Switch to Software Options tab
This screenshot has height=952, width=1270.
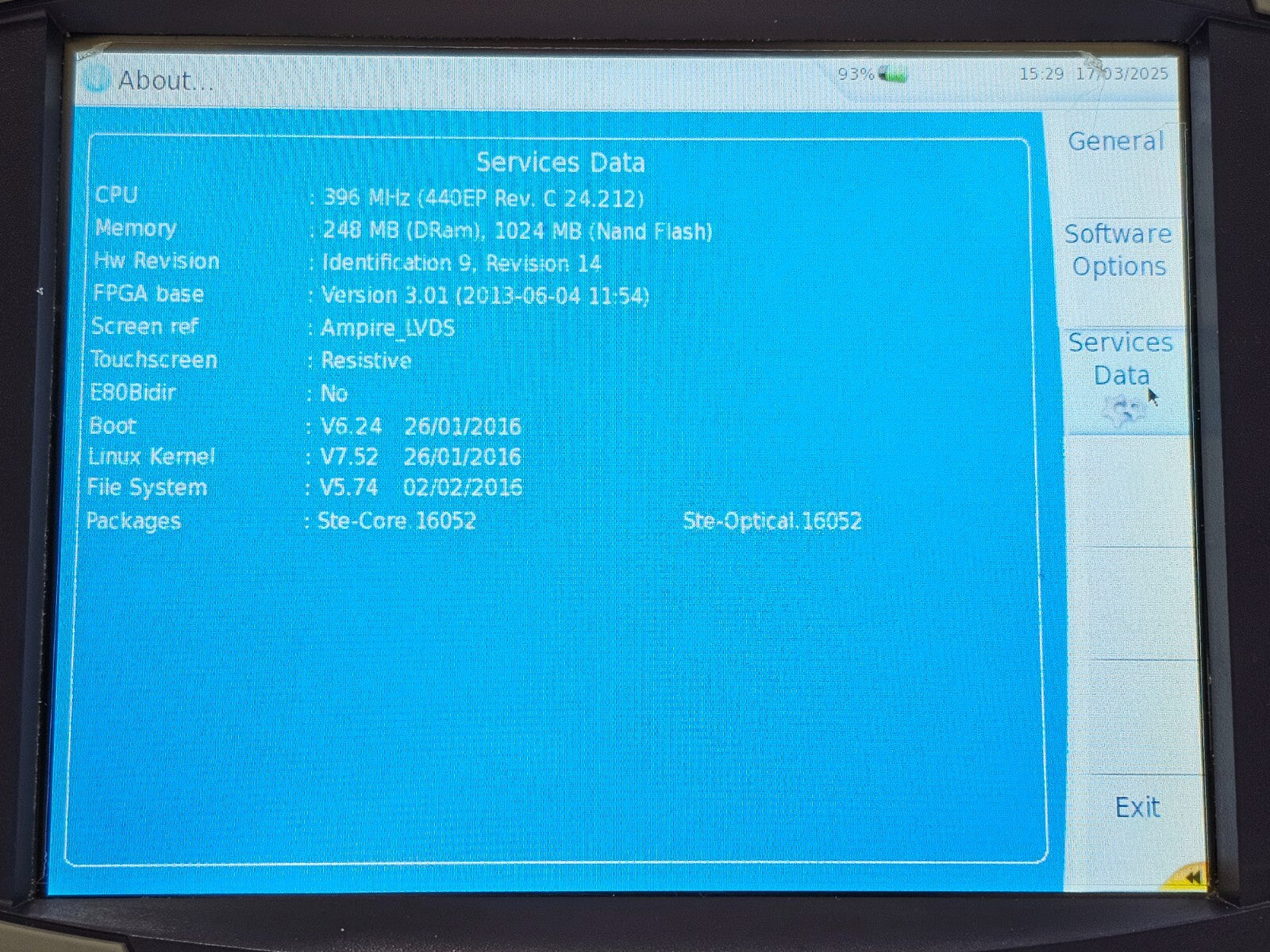pos(1118,250)
